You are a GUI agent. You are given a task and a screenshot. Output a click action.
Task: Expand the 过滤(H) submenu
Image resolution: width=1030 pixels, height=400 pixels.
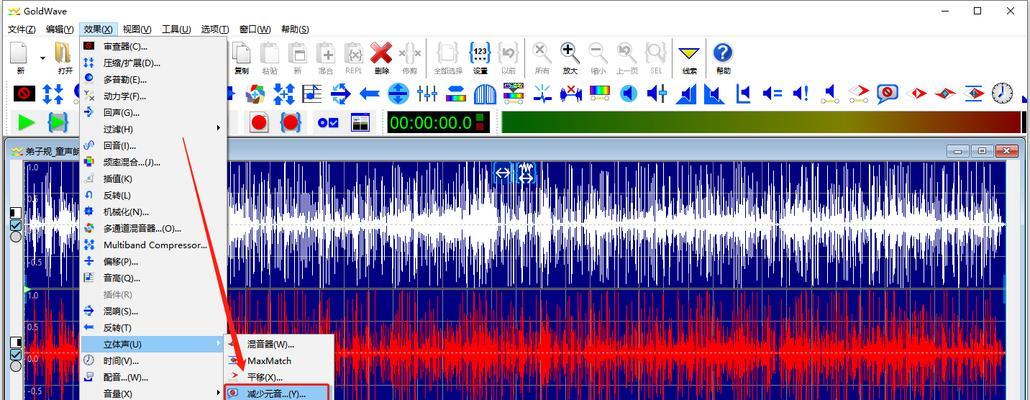tap(154, 129)
